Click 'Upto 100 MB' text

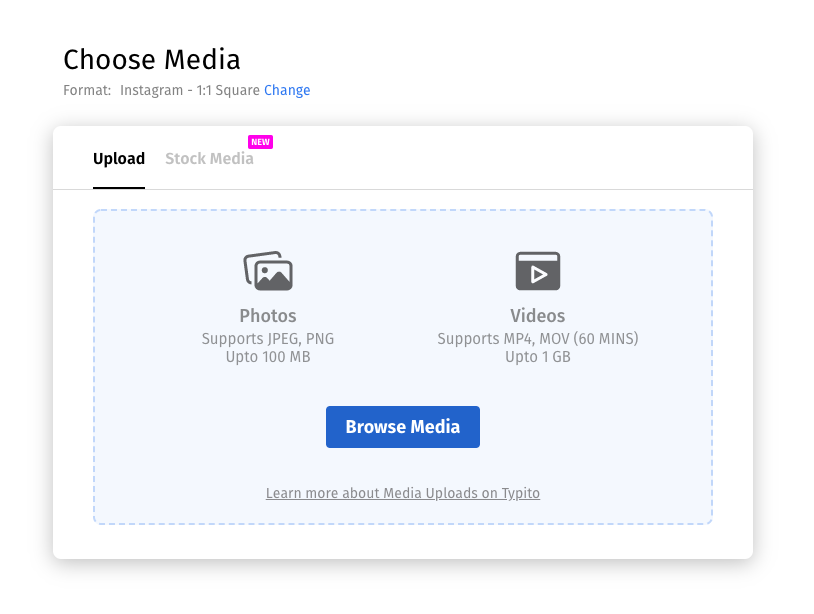[x=268, y=357]
